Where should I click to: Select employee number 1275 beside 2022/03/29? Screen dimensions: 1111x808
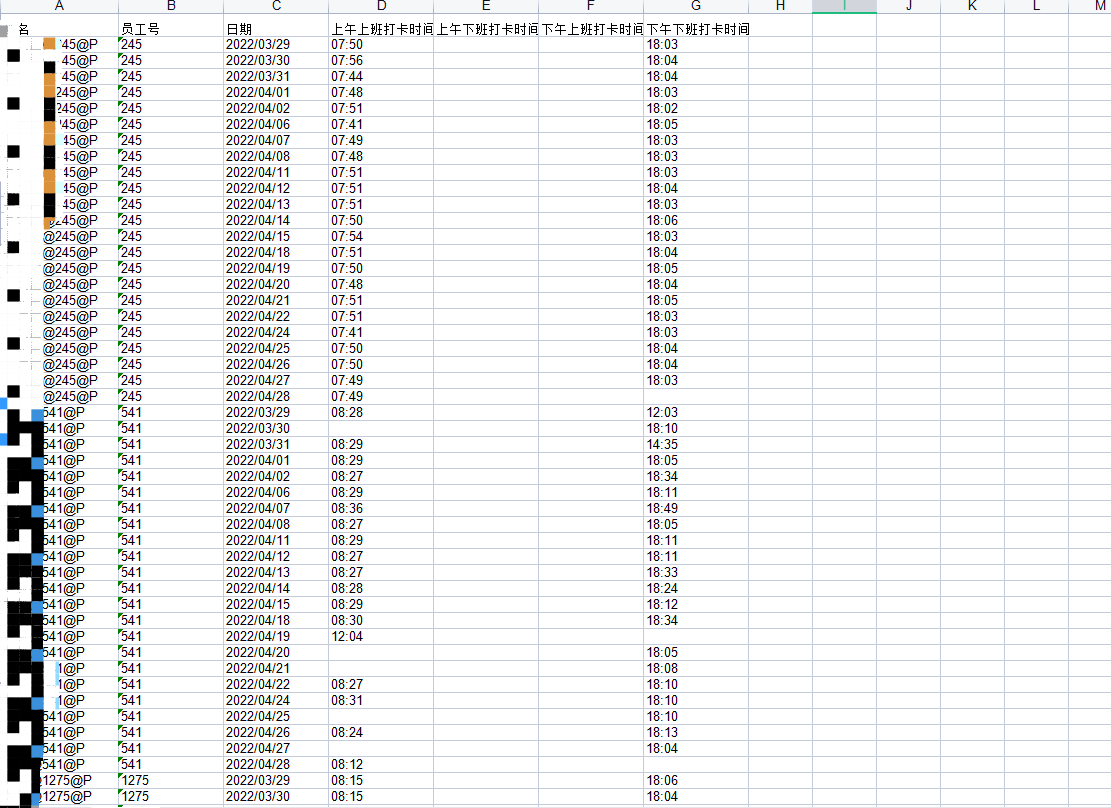point(171,780)
